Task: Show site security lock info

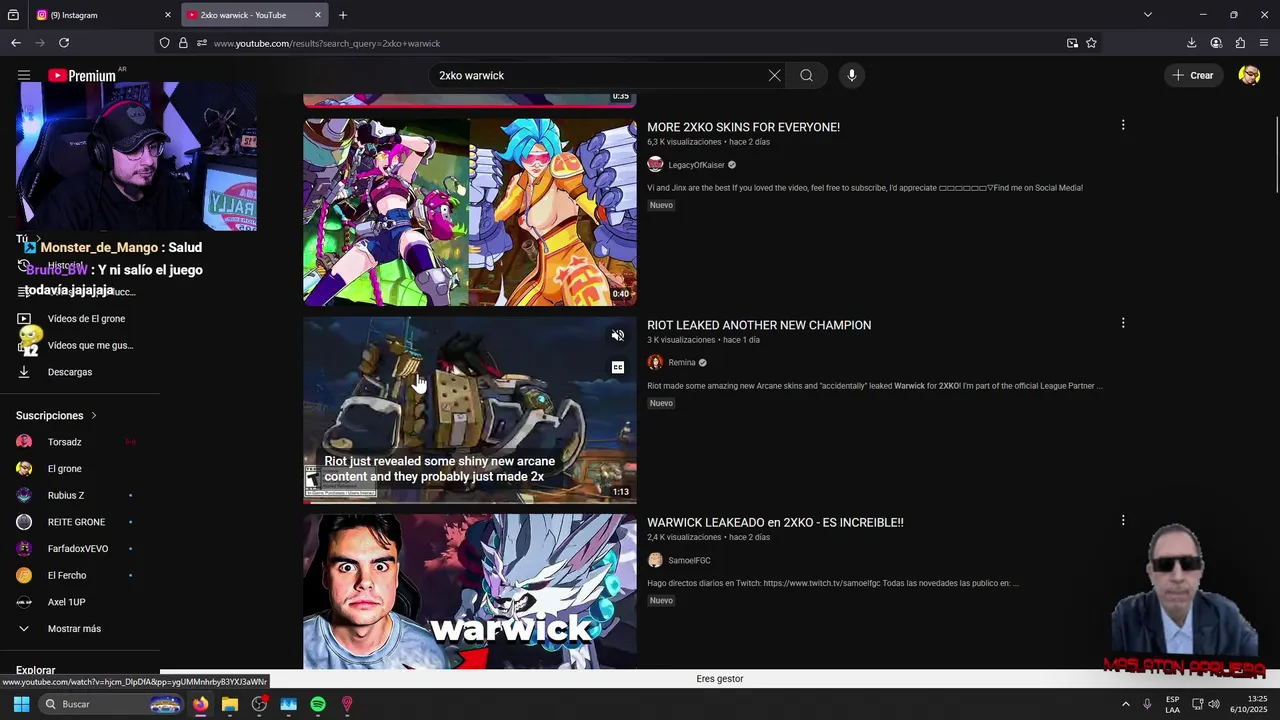Action: 183,43
